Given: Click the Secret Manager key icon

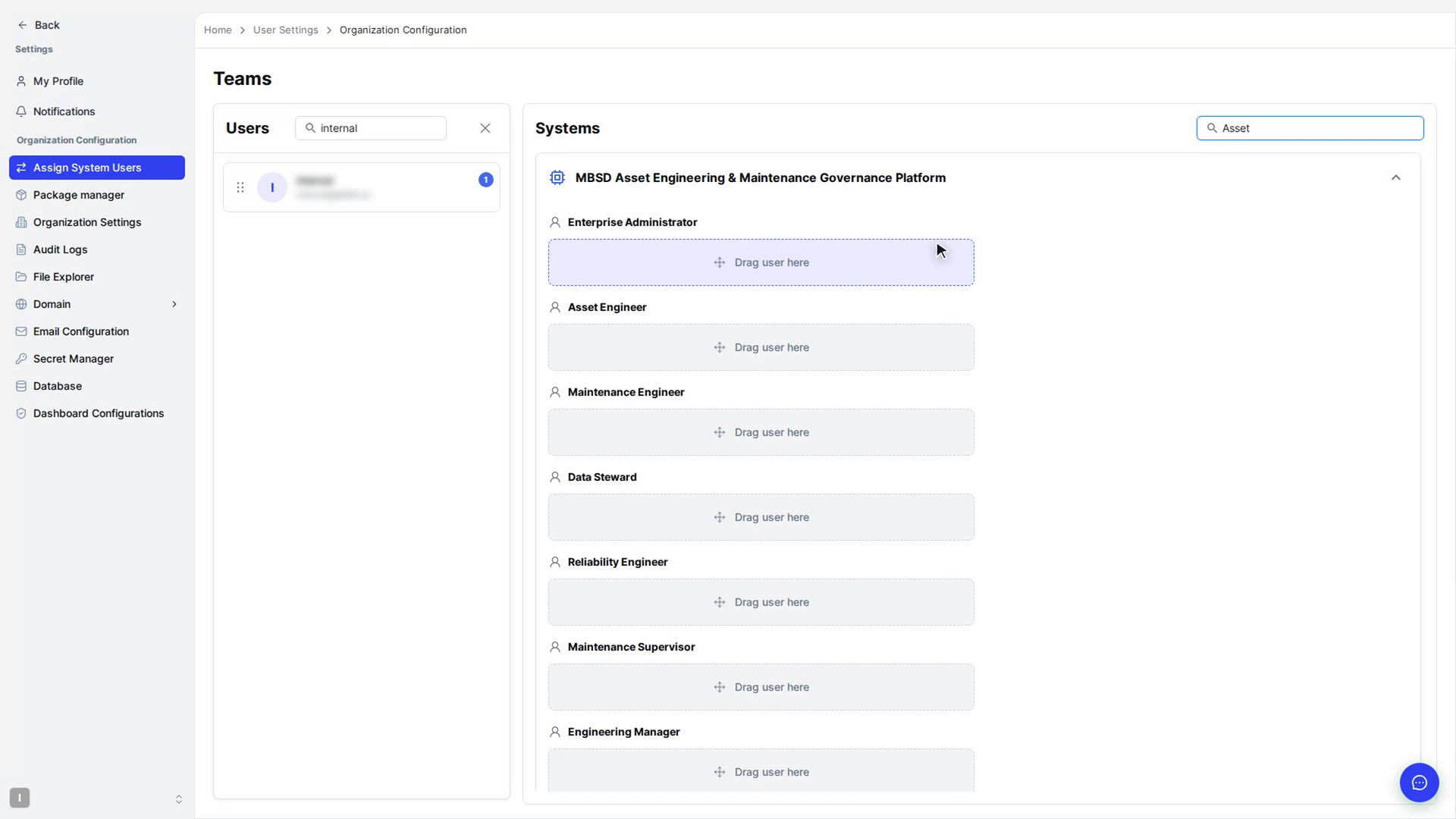Looking at the screenshot, I should coord(21,359).
